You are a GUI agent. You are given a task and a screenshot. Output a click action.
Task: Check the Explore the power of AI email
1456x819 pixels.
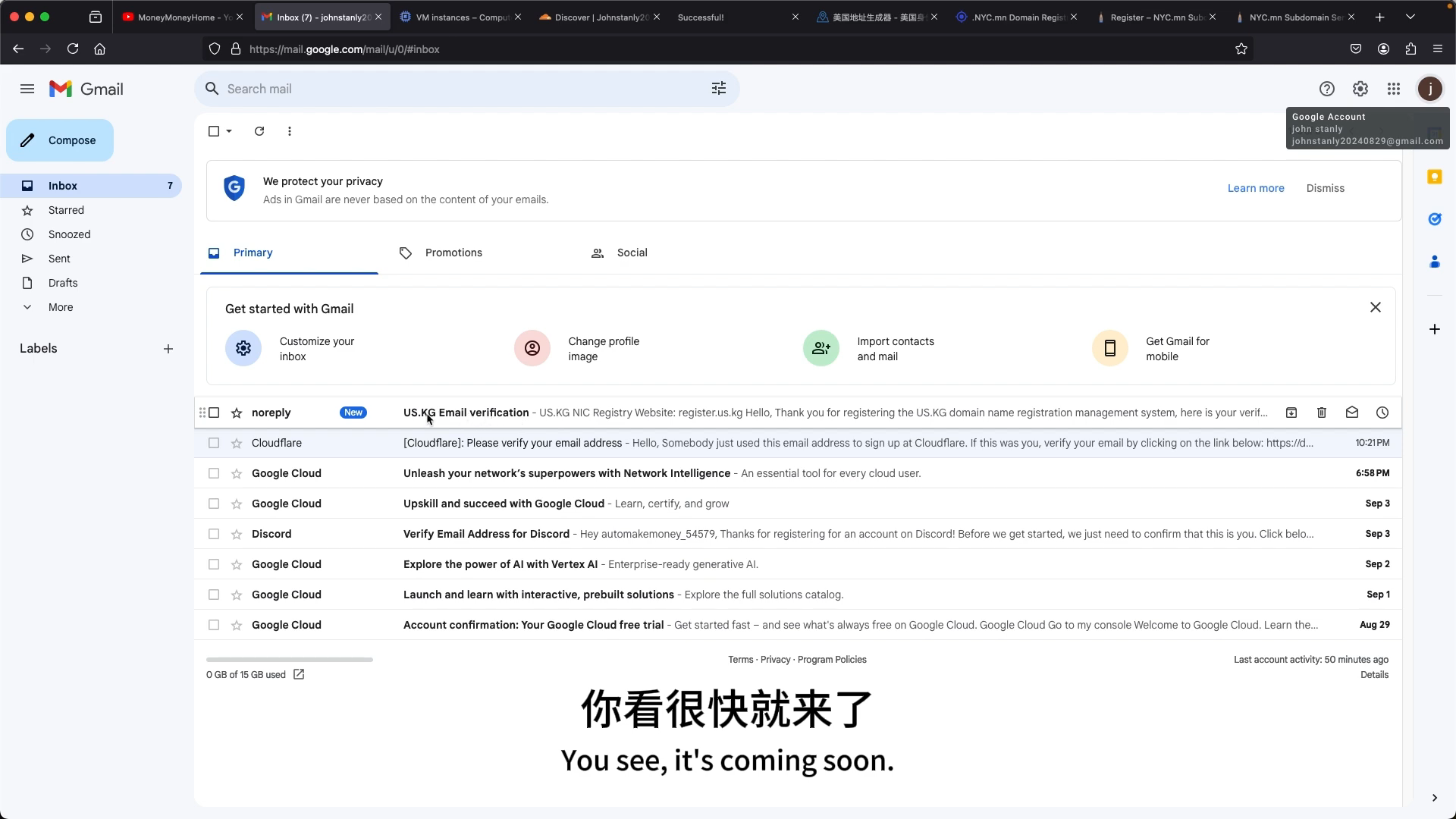point(214,564)
